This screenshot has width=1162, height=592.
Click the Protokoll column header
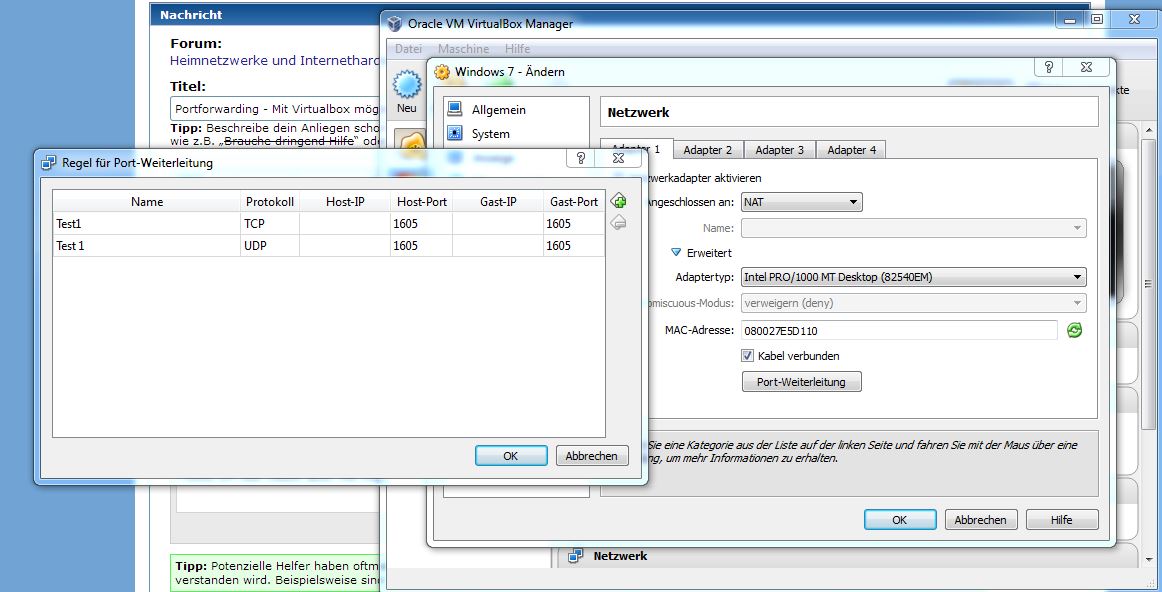[x=270, y=202]
